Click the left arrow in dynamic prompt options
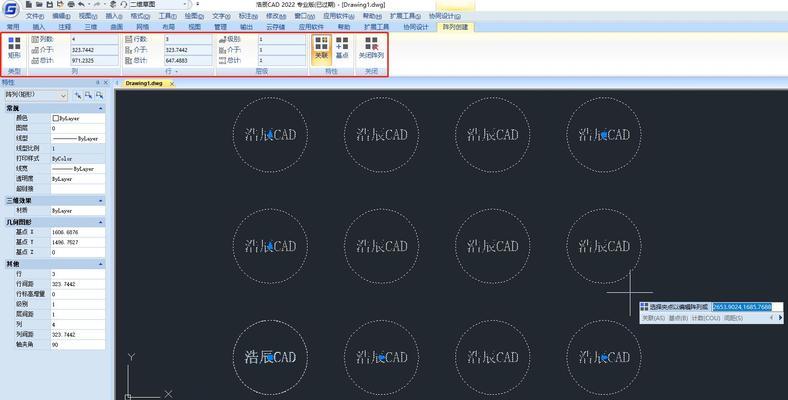The width and height of the screenshot is (788, 400). point(772,318)
